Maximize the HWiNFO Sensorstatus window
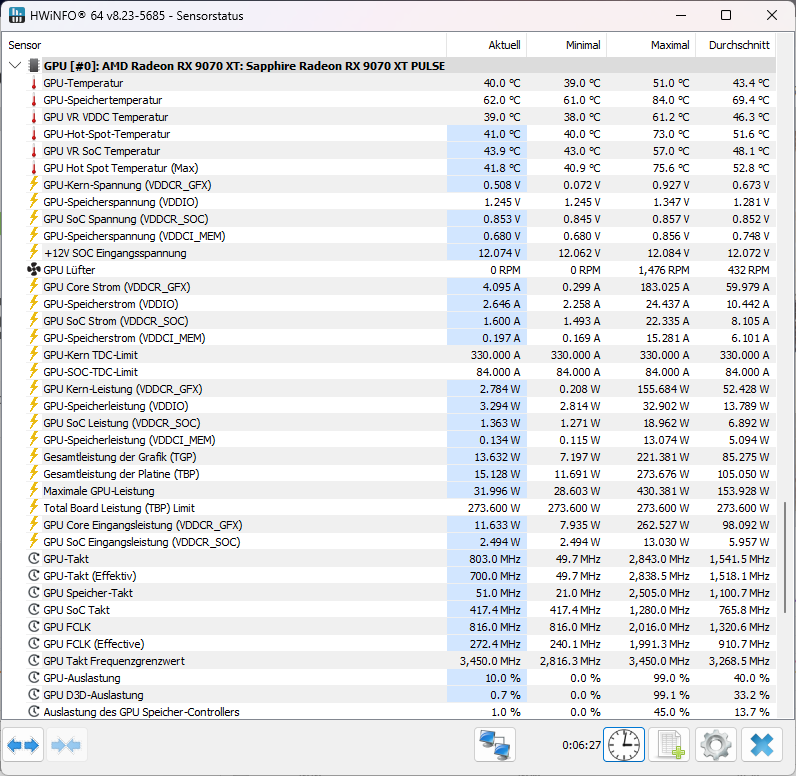The image size is (796, 776). pos(726,15)
